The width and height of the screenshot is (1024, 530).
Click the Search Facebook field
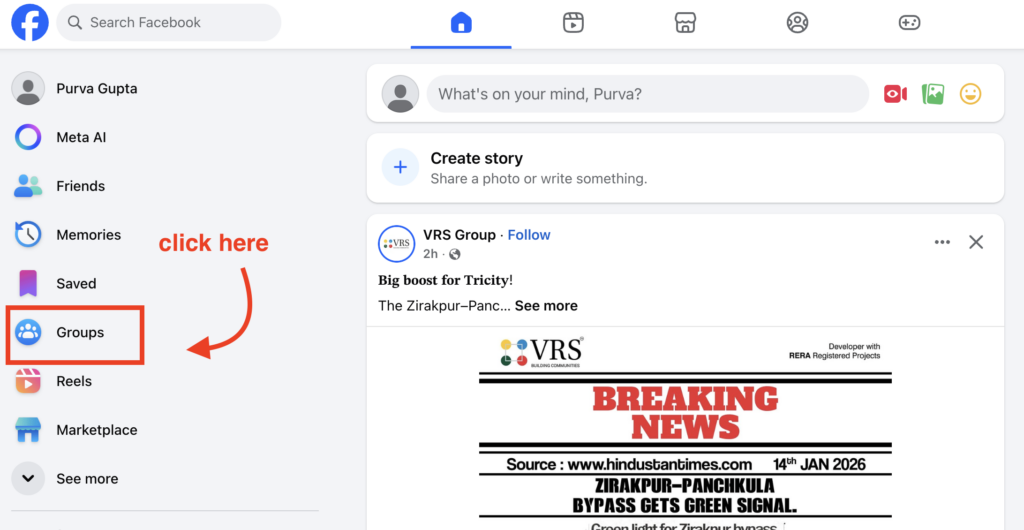click(168, 23)
